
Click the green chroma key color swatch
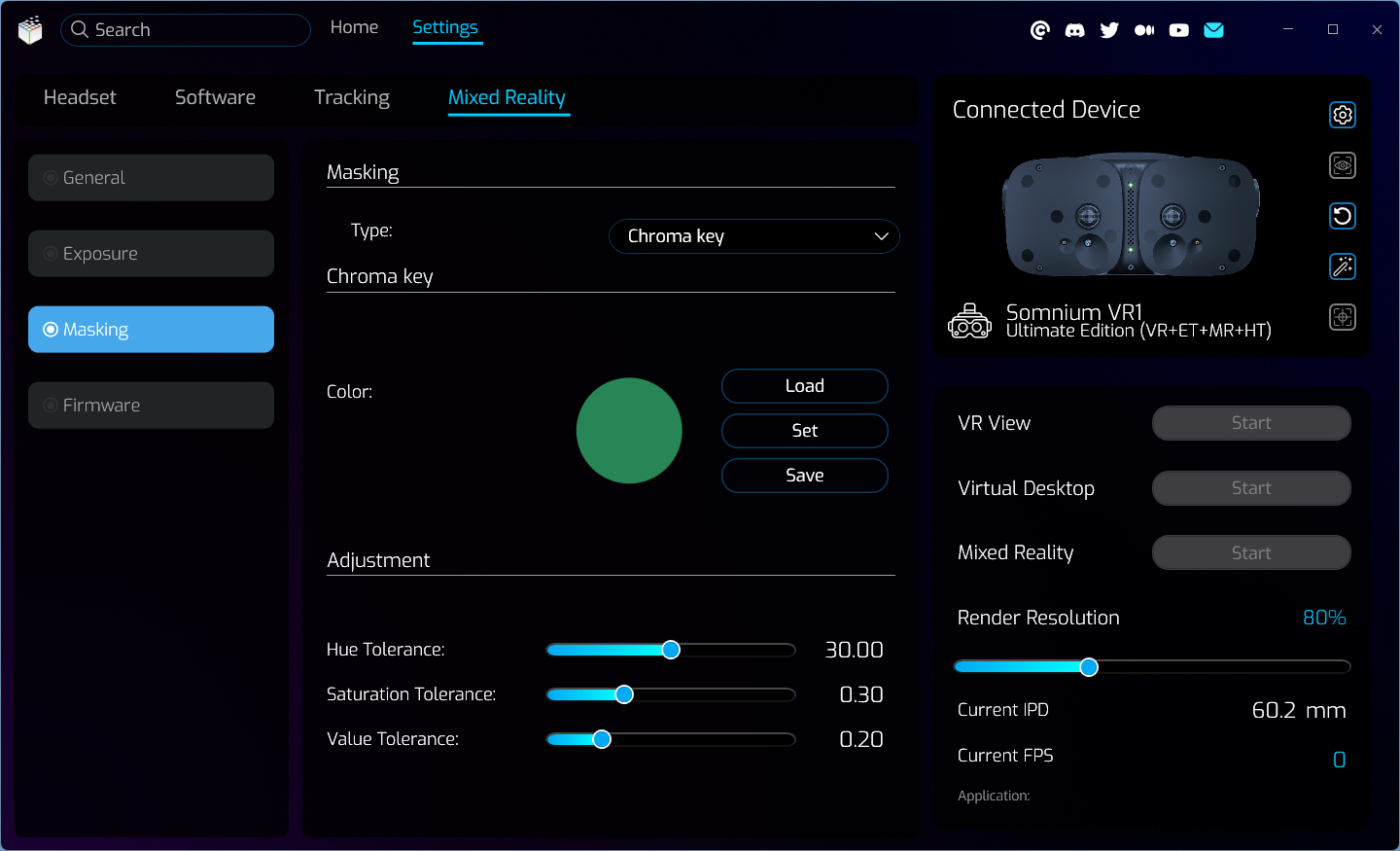629,431
